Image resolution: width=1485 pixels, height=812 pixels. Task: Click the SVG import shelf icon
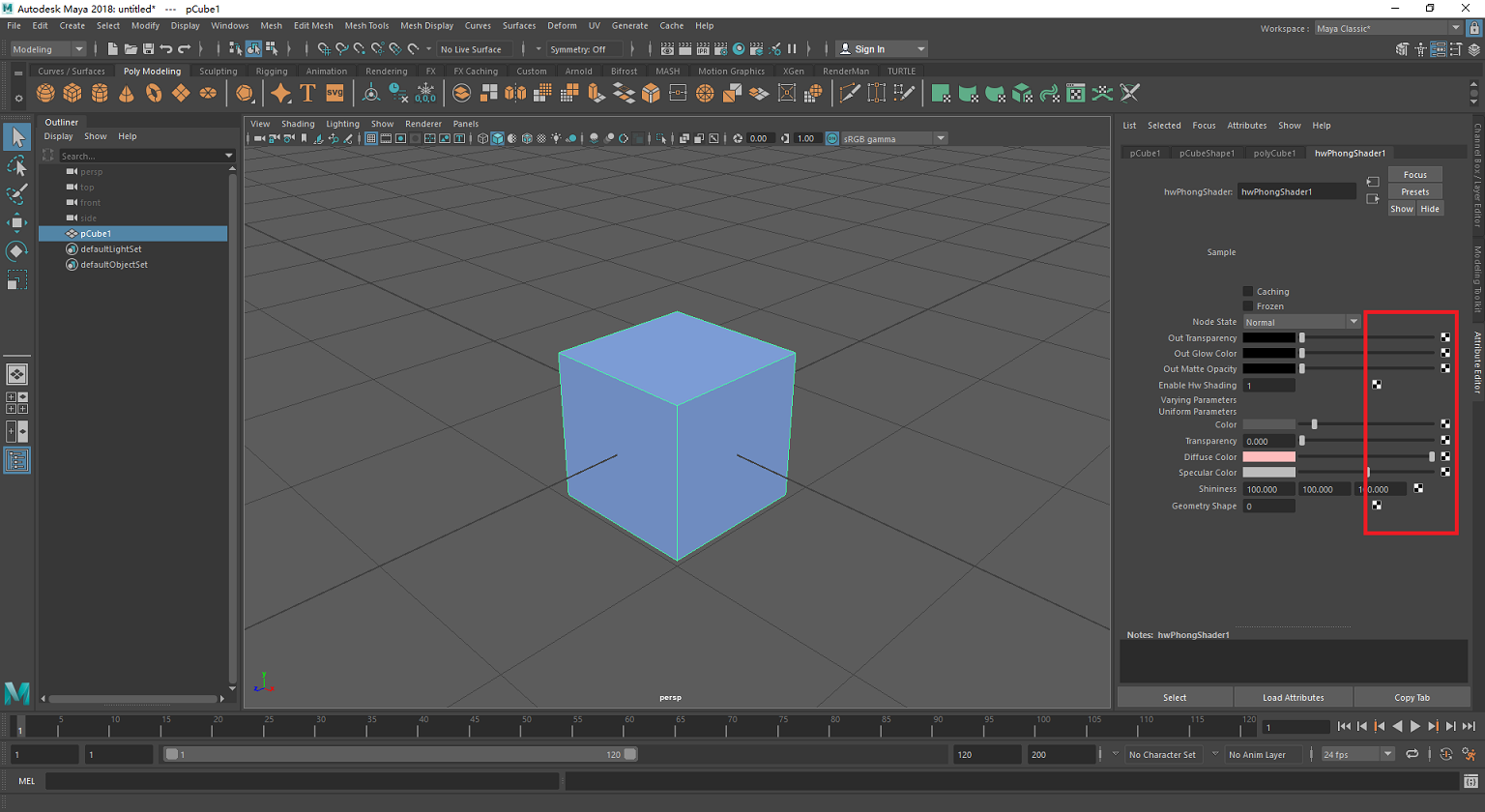point(335,93)
